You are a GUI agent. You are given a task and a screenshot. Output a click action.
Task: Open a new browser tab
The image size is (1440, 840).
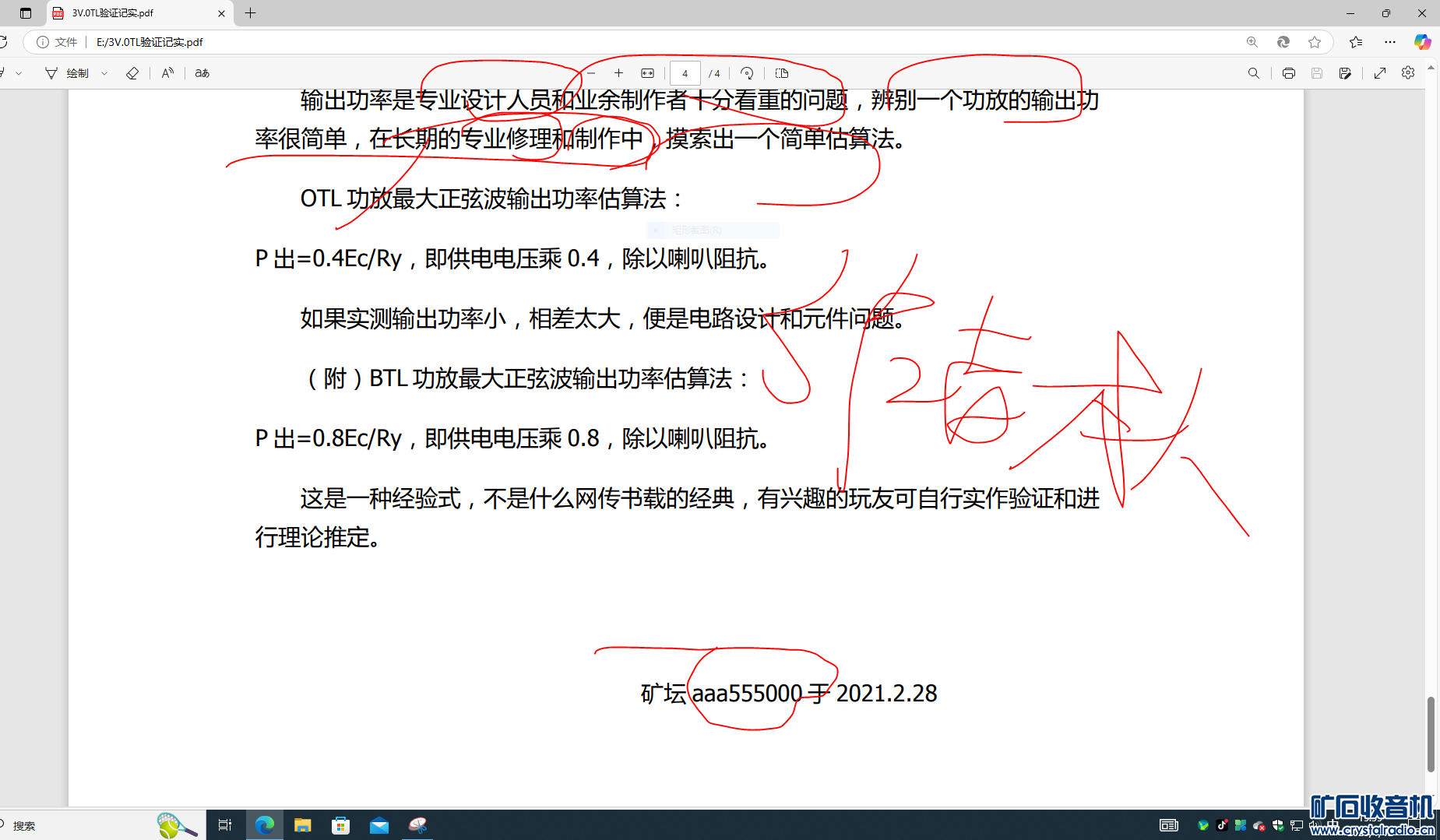coord(250,13)
